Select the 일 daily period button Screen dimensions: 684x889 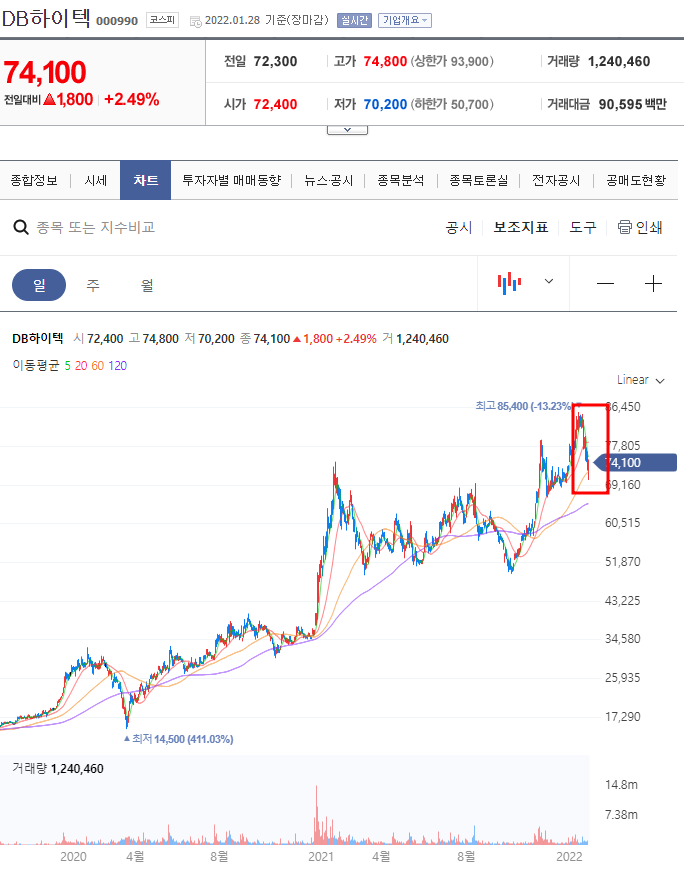coord(39,285)
